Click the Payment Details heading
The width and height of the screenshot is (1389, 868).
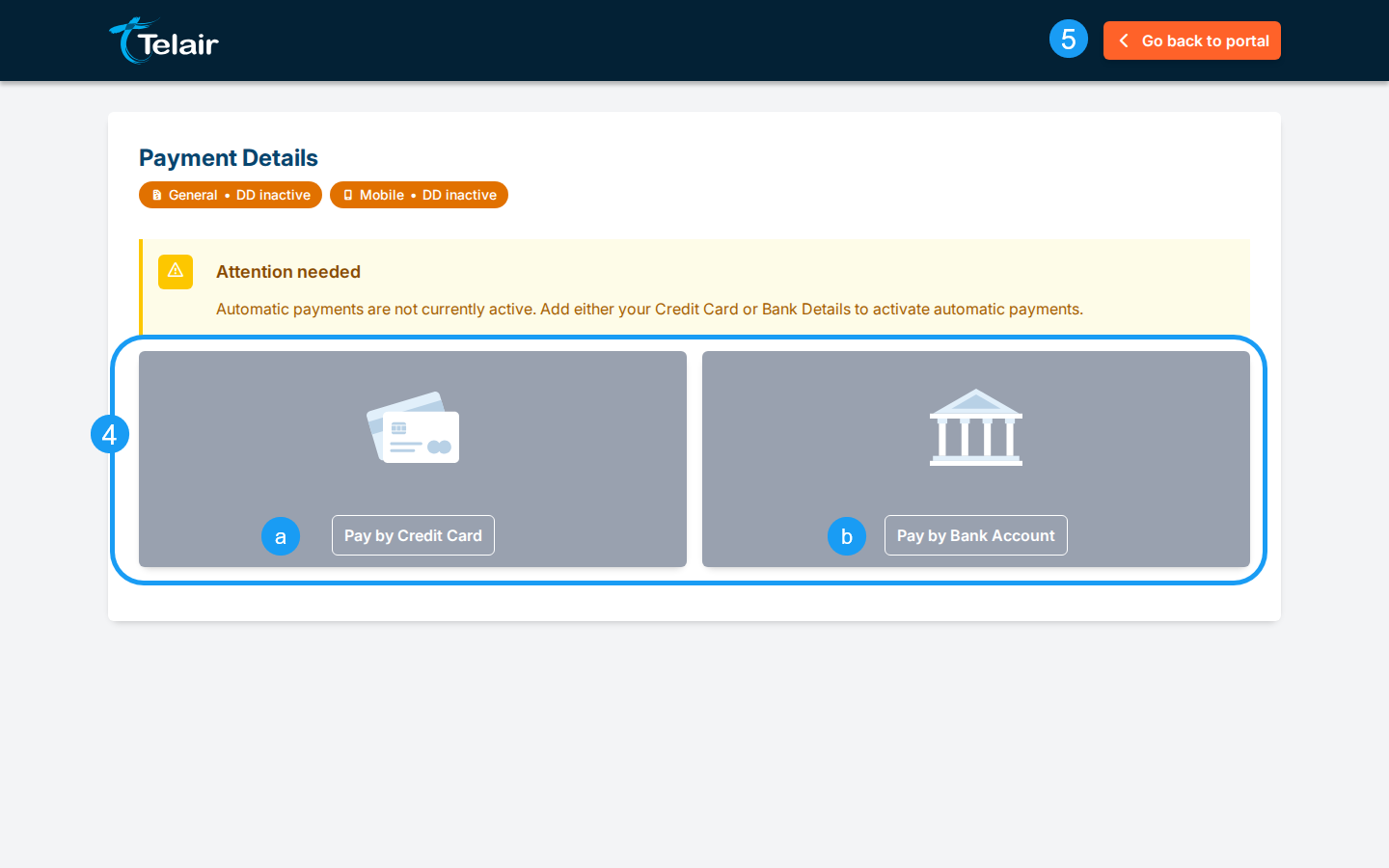(x=229, y=158)
